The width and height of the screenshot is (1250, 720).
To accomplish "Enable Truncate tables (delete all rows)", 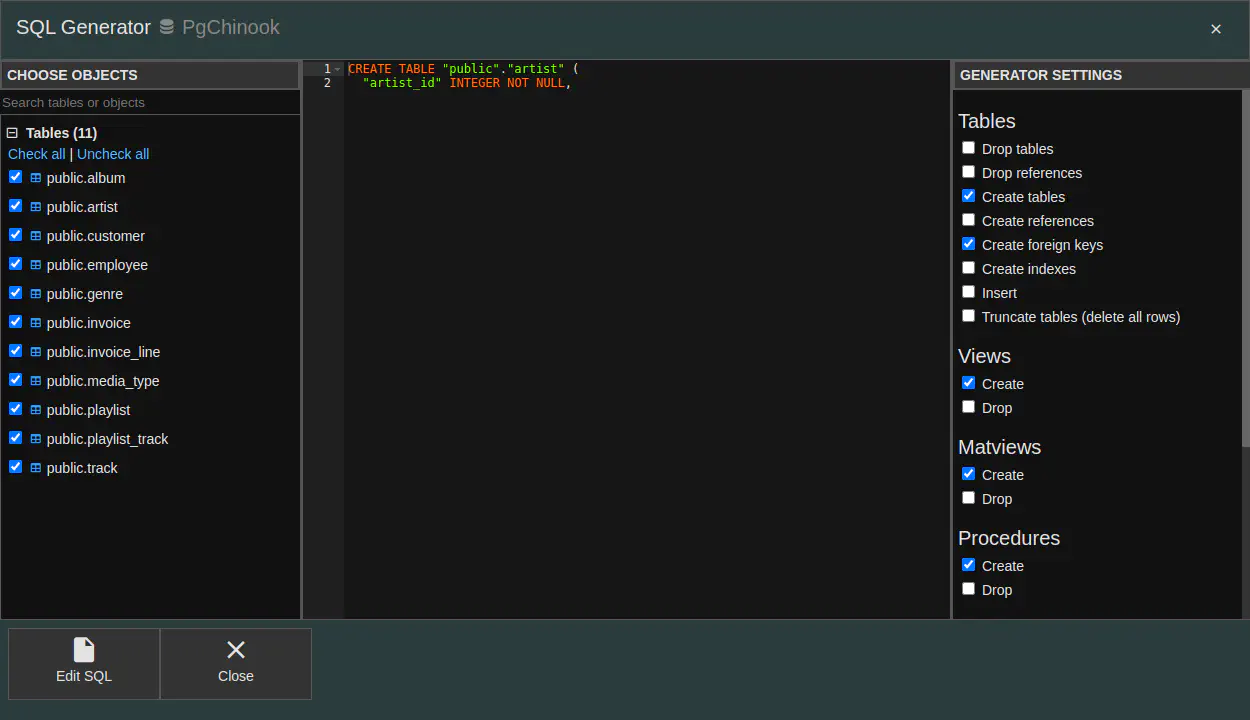I will 968,316.
